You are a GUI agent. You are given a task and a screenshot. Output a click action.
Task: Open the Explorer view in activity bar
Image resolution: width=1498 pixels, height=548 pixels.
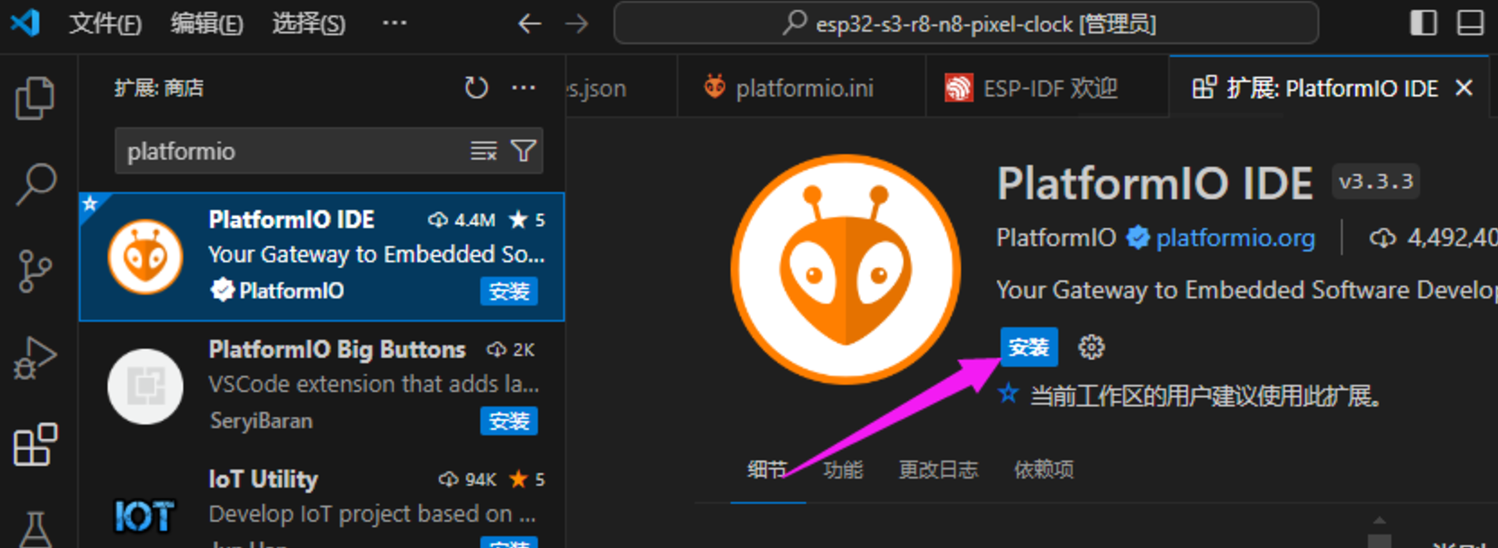tap(35, 98)
